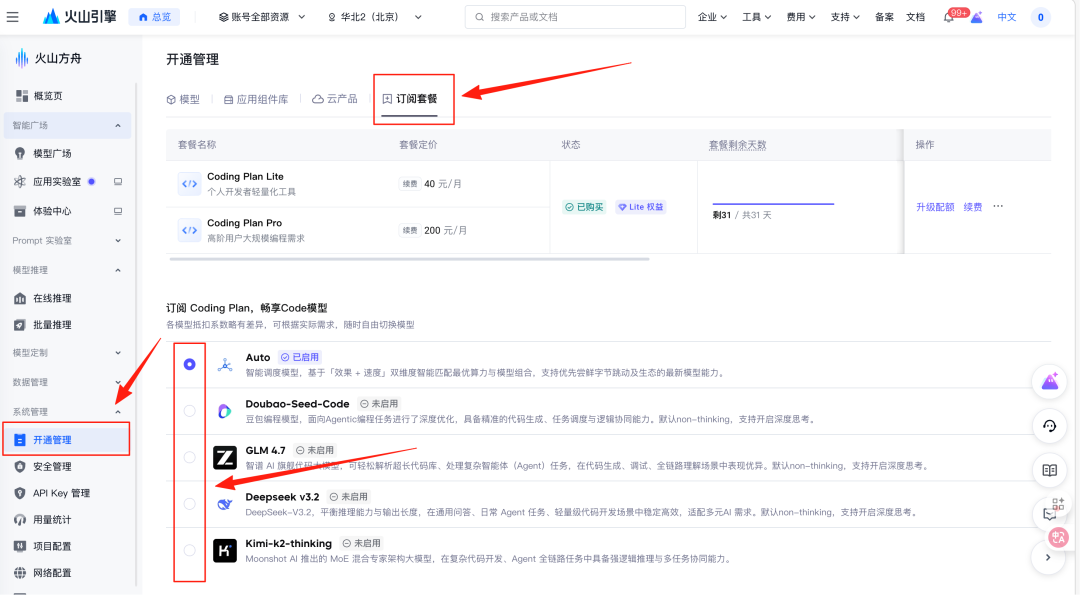This screenshot has height=595, width=1080.
Task: Open the 备案 link in header
Action: [x=884, y=17]
